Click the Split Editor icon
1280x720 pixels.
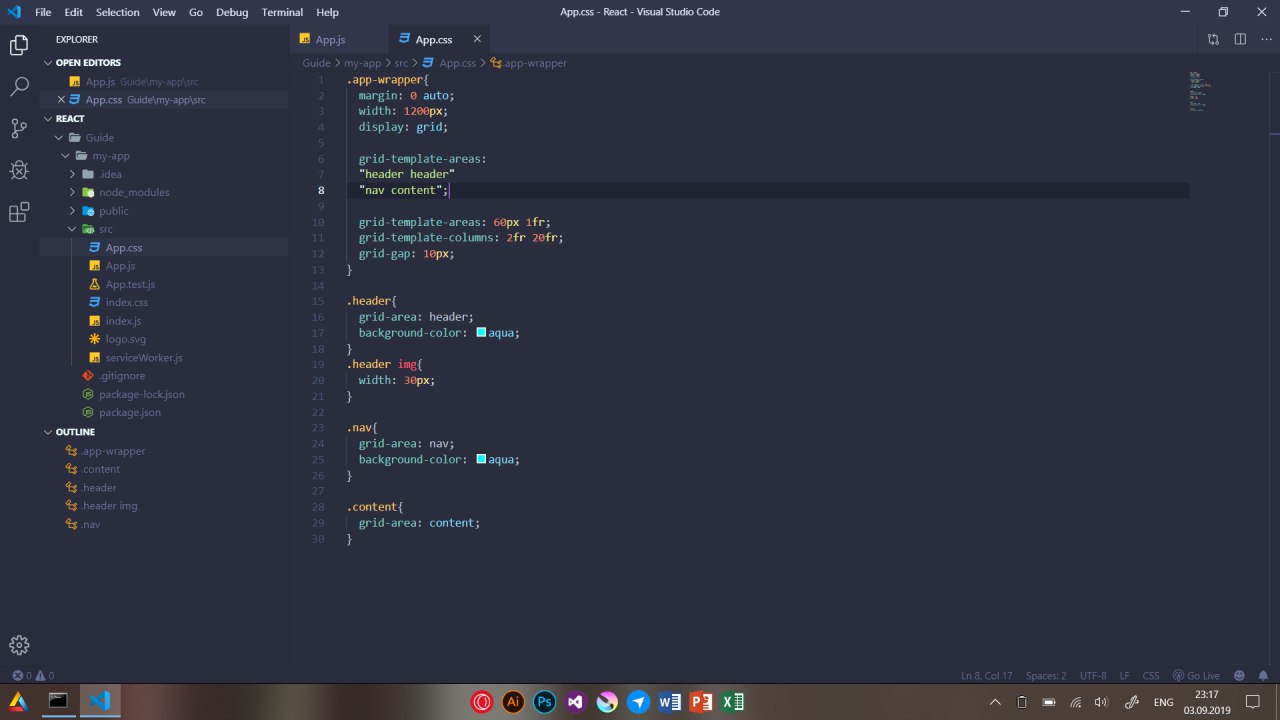point(1240,39)
